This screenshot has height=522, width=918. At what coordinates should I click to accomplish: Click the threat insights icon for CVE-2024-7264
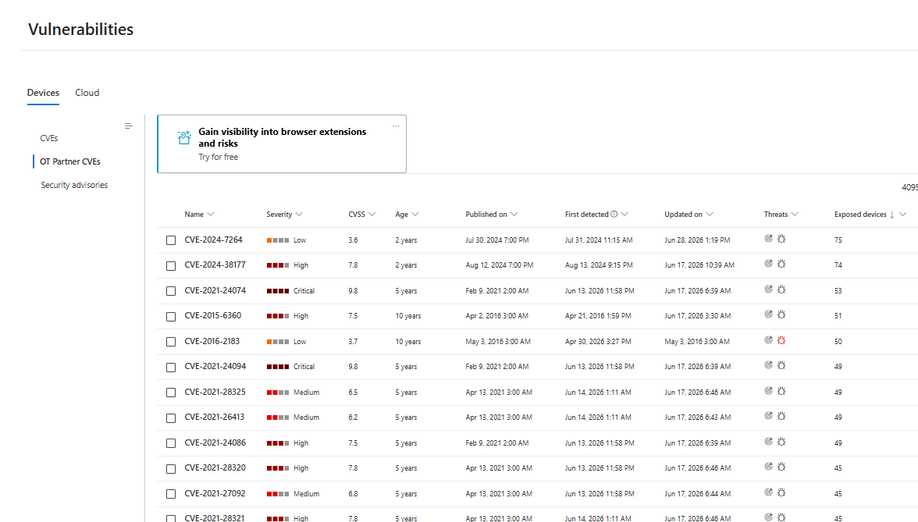click(x=769, y=239)
